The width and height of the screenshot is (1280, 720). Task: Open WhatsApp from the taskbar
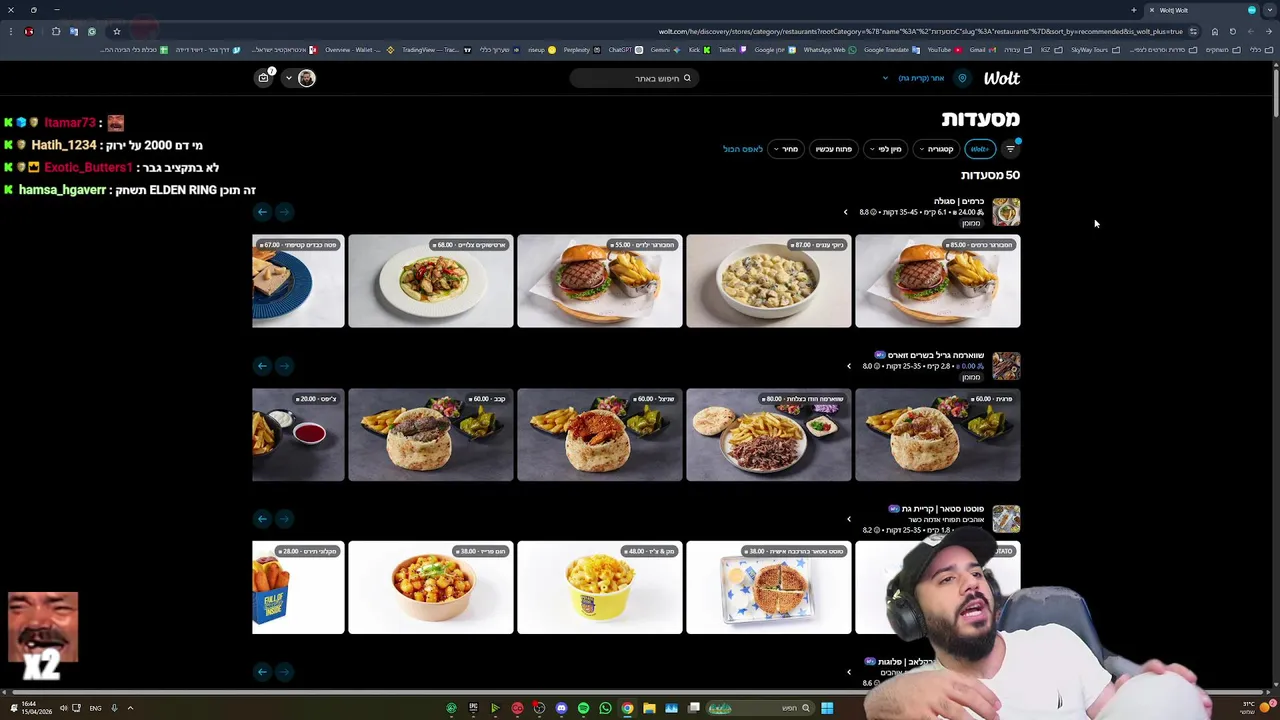605,708
